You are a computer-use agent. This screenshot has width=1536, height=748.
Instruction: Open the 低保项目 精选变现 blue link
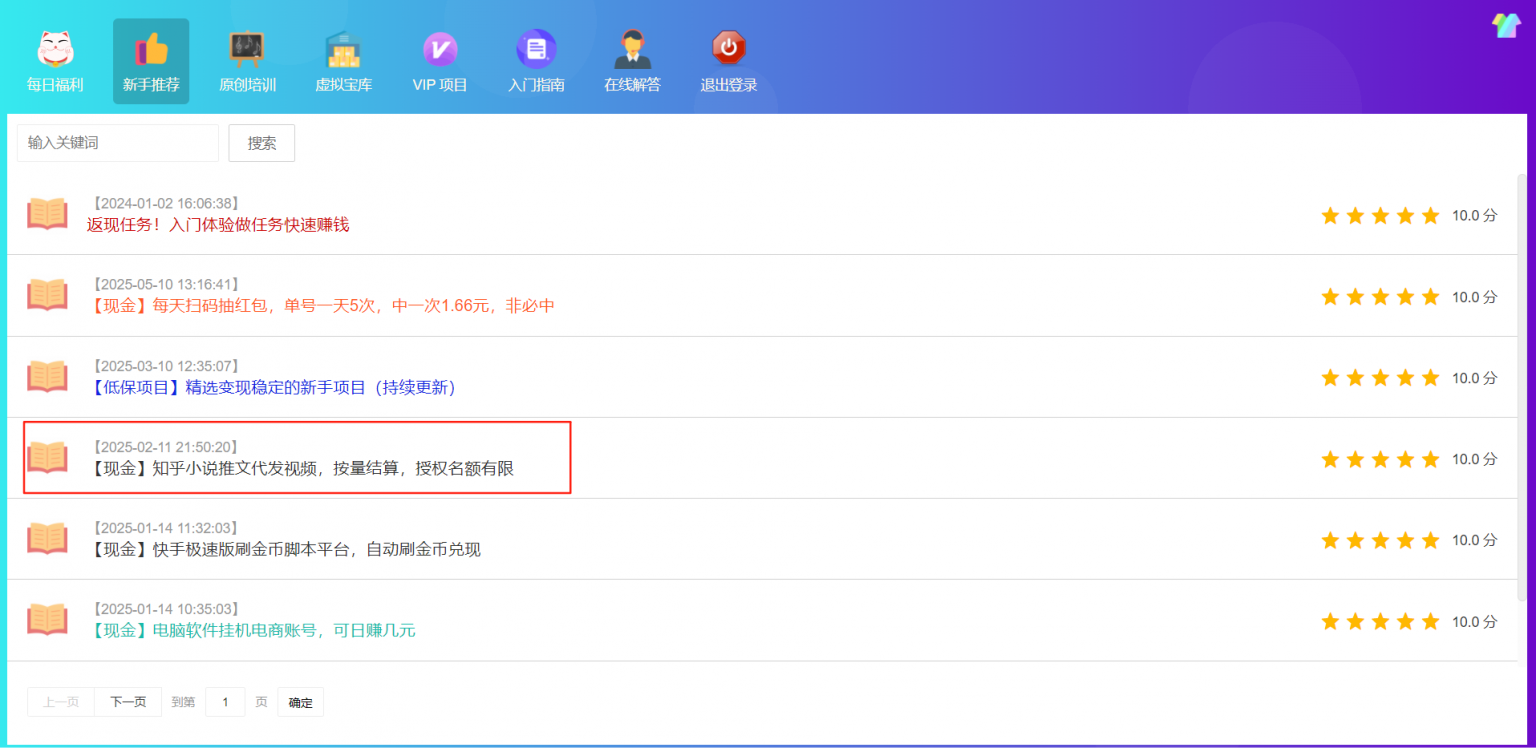pos(273,387)
